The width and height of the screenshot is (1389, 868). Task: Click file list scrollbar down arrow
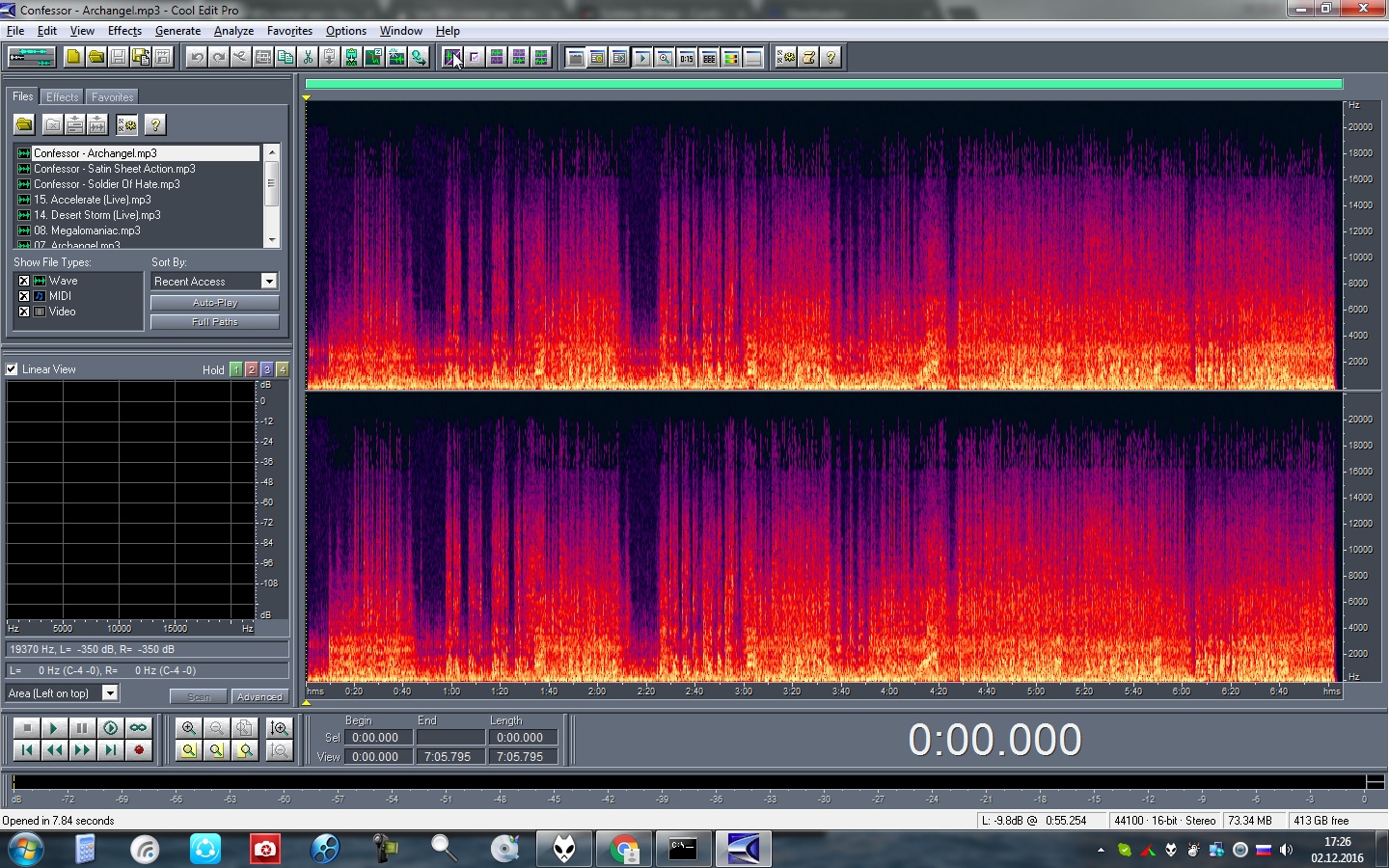(x=272, y=240)
